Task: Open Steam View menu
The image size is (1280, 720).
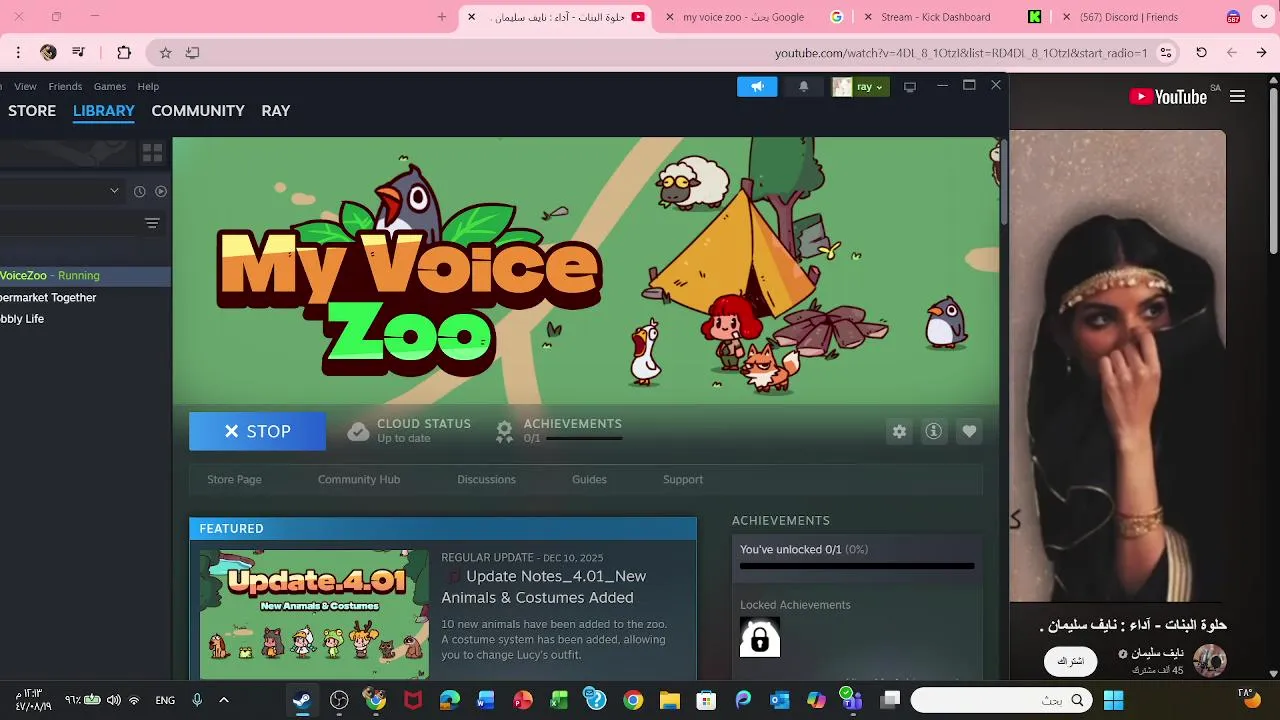Action: coord(25,87)
